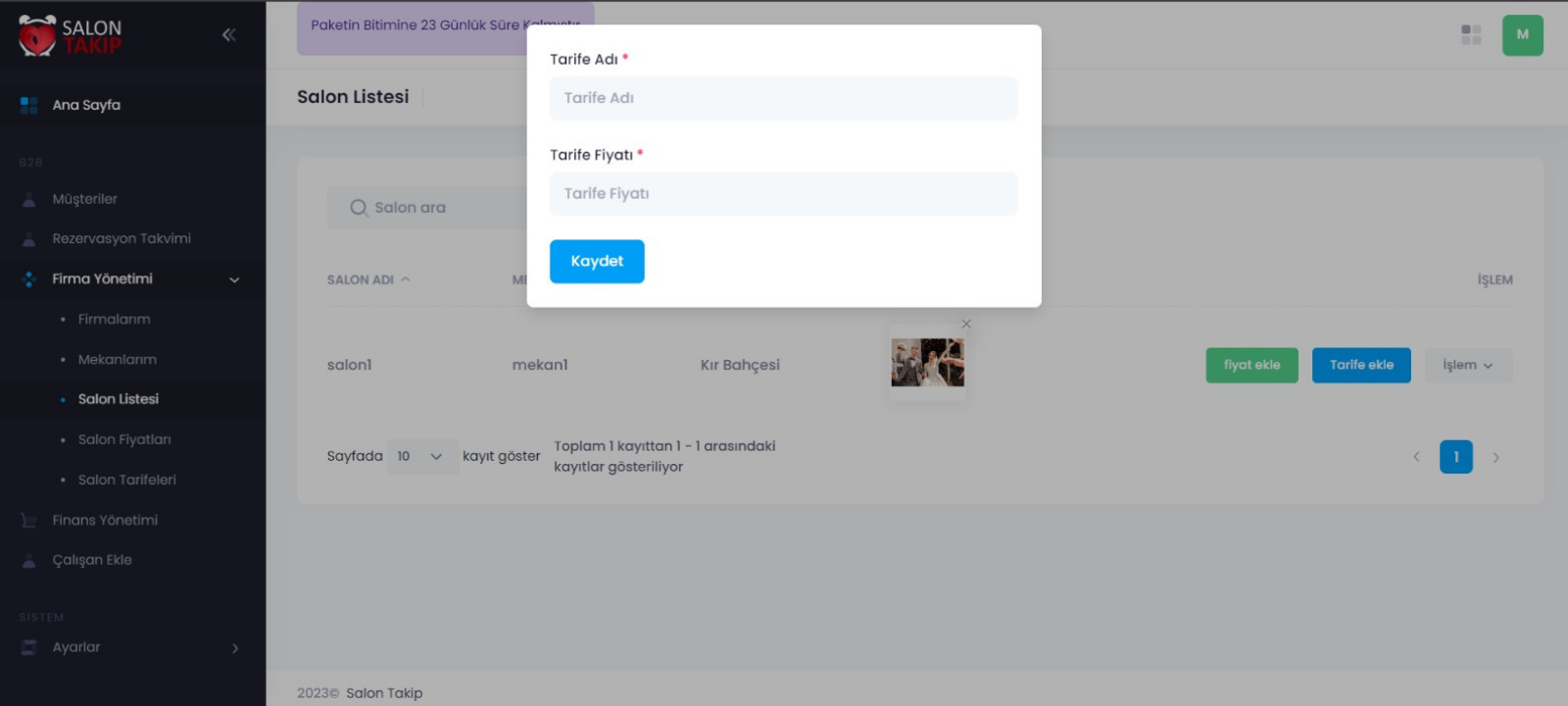The height and width of the screenshot is (706, 1568).
Task: Expand the Ayarlar menu
Action: pyautogui.click(x=234, y=648)
